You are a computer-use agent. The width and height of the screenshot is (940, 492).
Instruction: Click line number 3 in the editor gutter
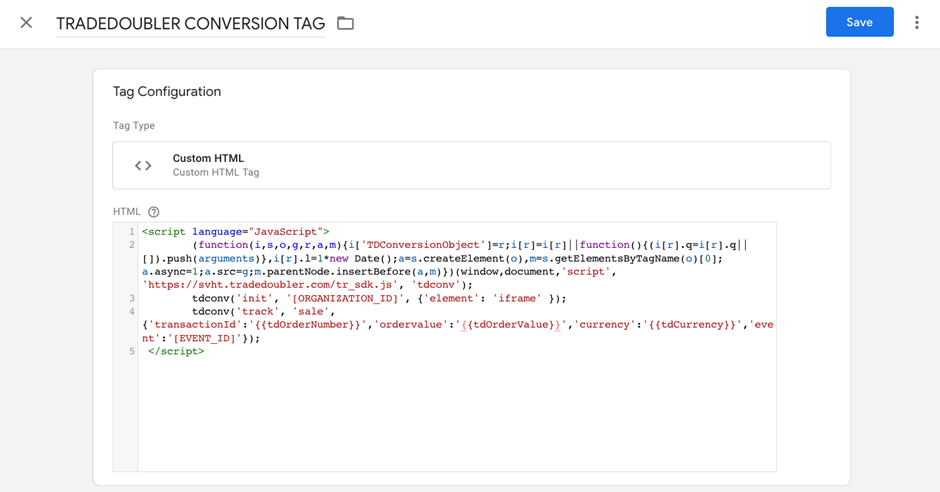tap(132, 298)
